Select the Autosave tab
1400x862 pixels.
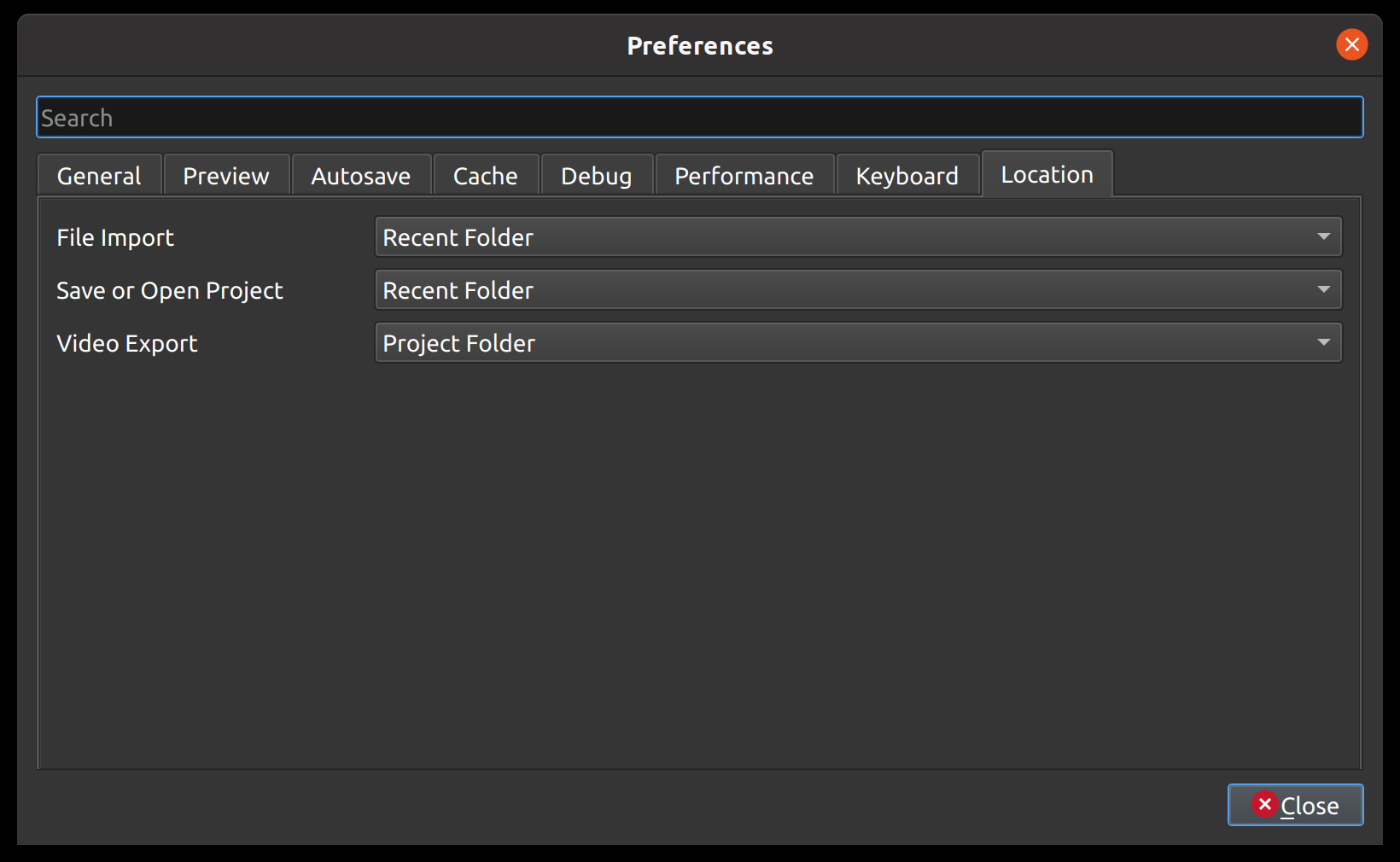361,176
